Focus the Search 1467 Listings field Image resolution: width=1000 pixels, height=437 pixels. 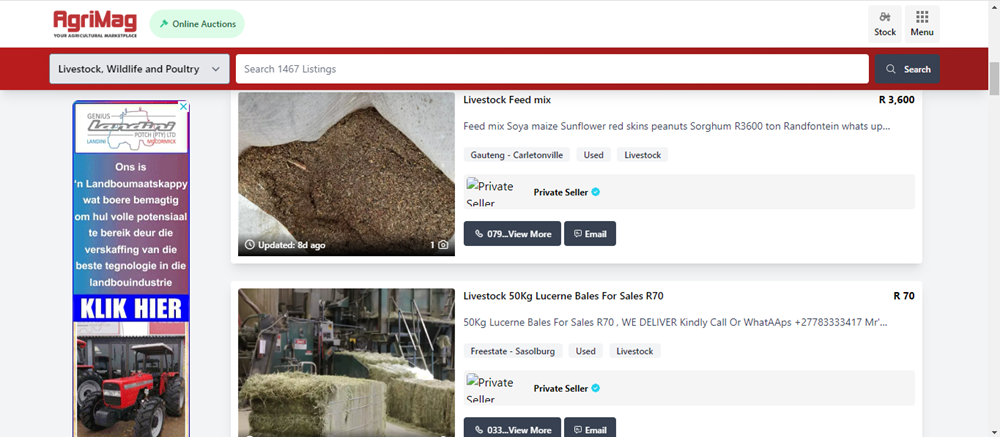click(552, 69)
